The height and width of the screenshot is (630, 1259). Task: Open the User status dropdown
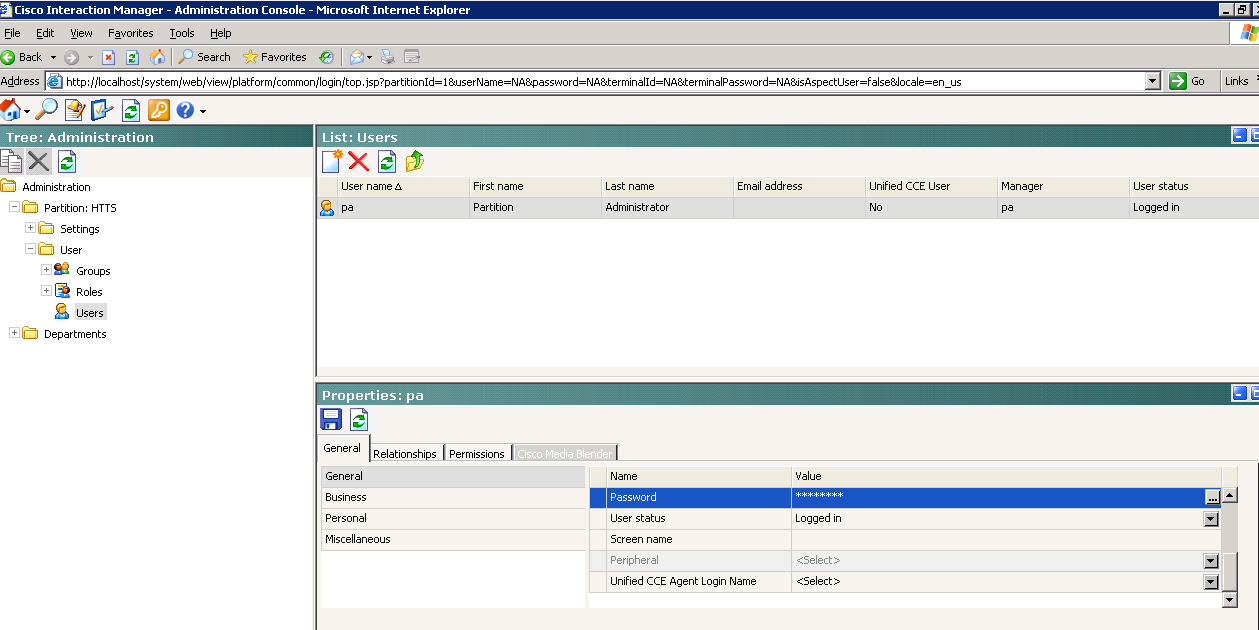(1211, 519)
